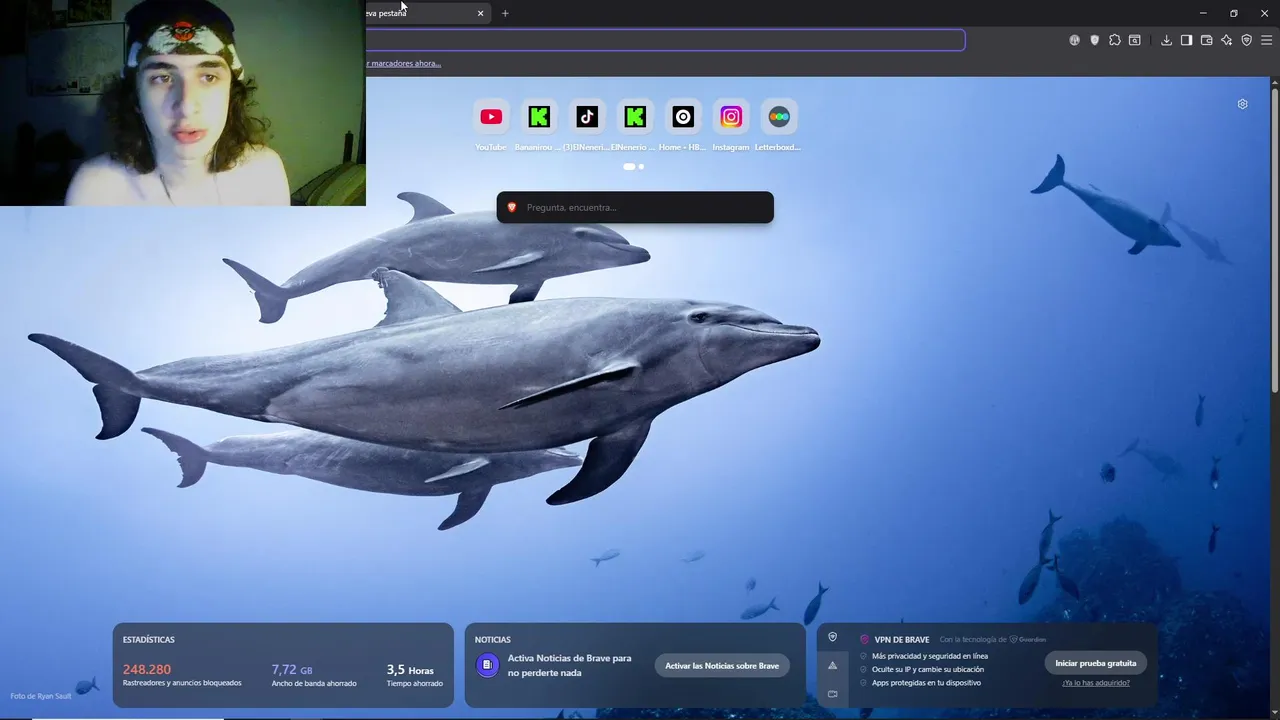Click the VPN DE BRAVE title
The width and height of the screenshot is (1280, 720).
(x=902, y=639)
